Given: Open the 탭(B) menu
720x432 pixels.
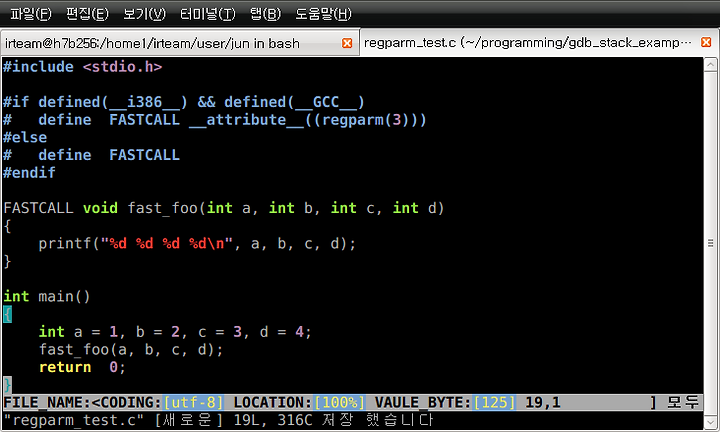Looking at the screenshot, I should tap(265, 14).
